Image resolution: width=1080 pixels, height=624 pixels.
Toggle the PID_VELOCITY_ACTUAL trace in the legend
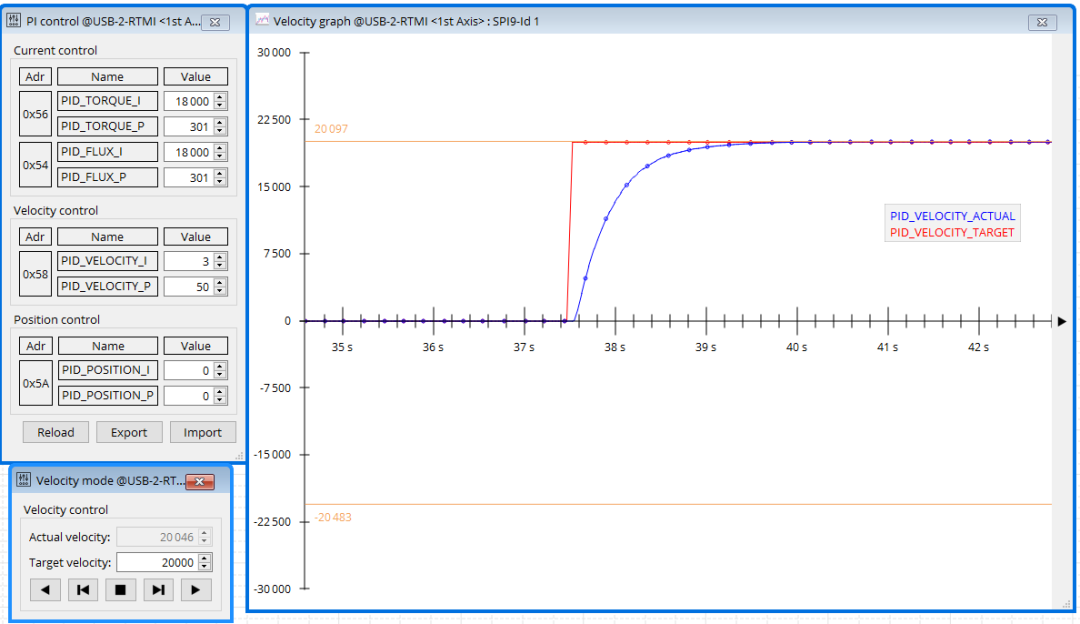point(952,215)
